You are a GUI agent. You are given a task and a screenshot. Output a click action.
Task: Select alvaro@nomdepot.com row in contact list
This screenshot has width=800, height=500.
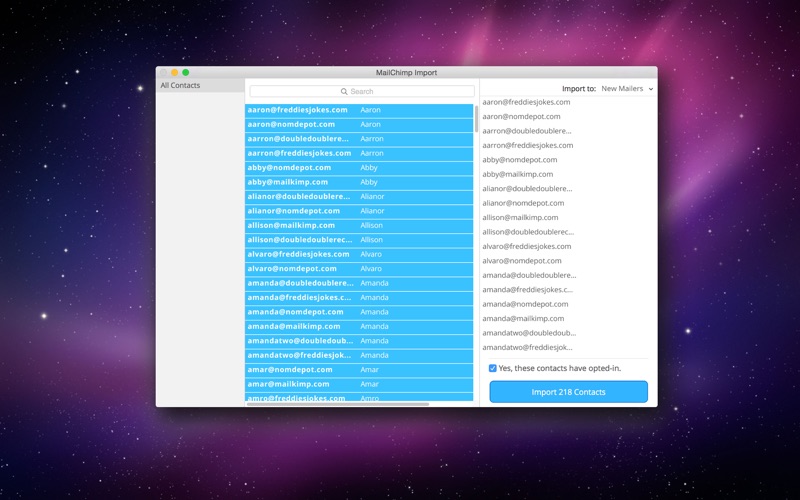coord(359,268)
